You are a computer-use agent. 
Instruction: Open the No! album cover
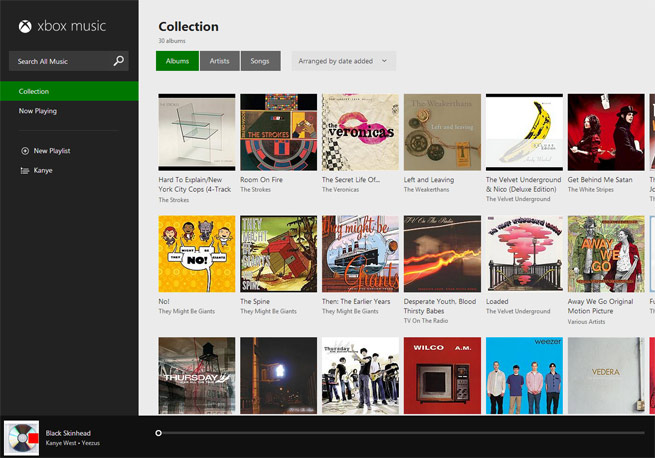[x=197, y=254]
